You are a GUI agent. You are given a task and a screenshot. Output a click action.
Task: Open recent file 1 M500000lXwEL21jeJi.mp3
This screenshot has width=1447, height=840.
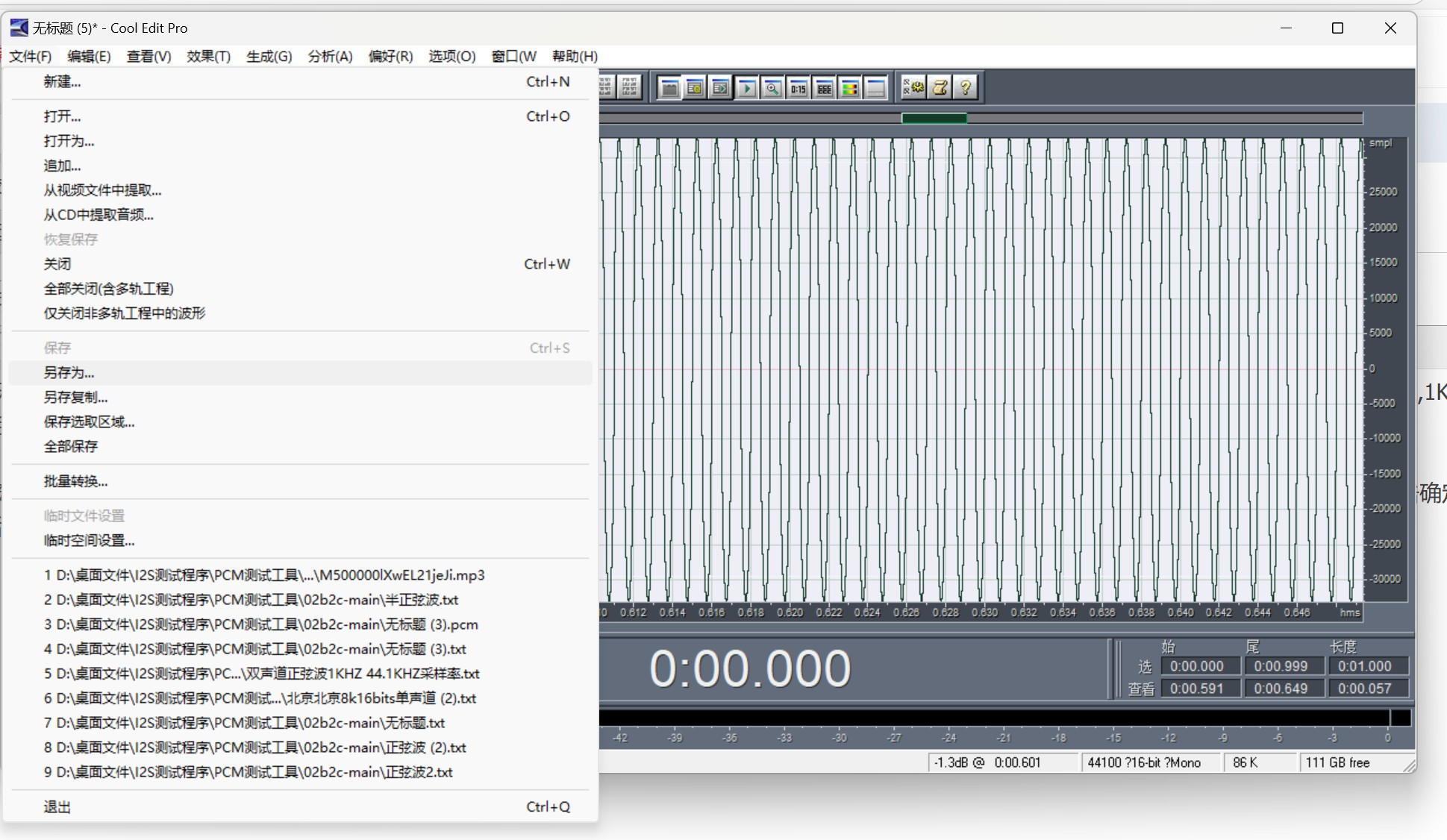tap(300, 575)
